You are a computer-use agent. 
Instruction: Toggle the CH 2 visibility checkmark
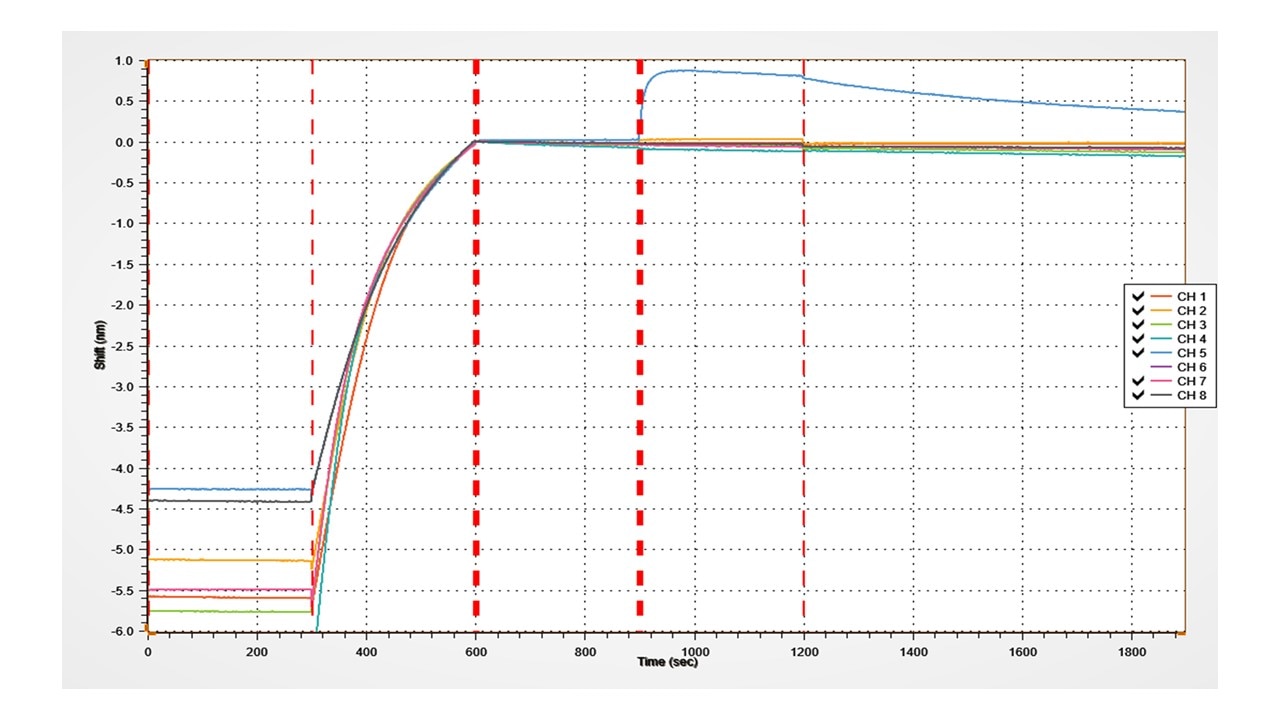[1138, 311]
